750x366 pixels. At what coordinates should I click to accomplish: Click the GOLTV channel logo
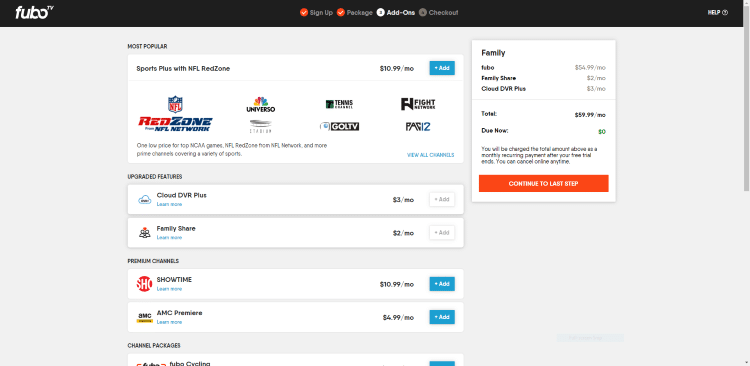click(339, 126)
